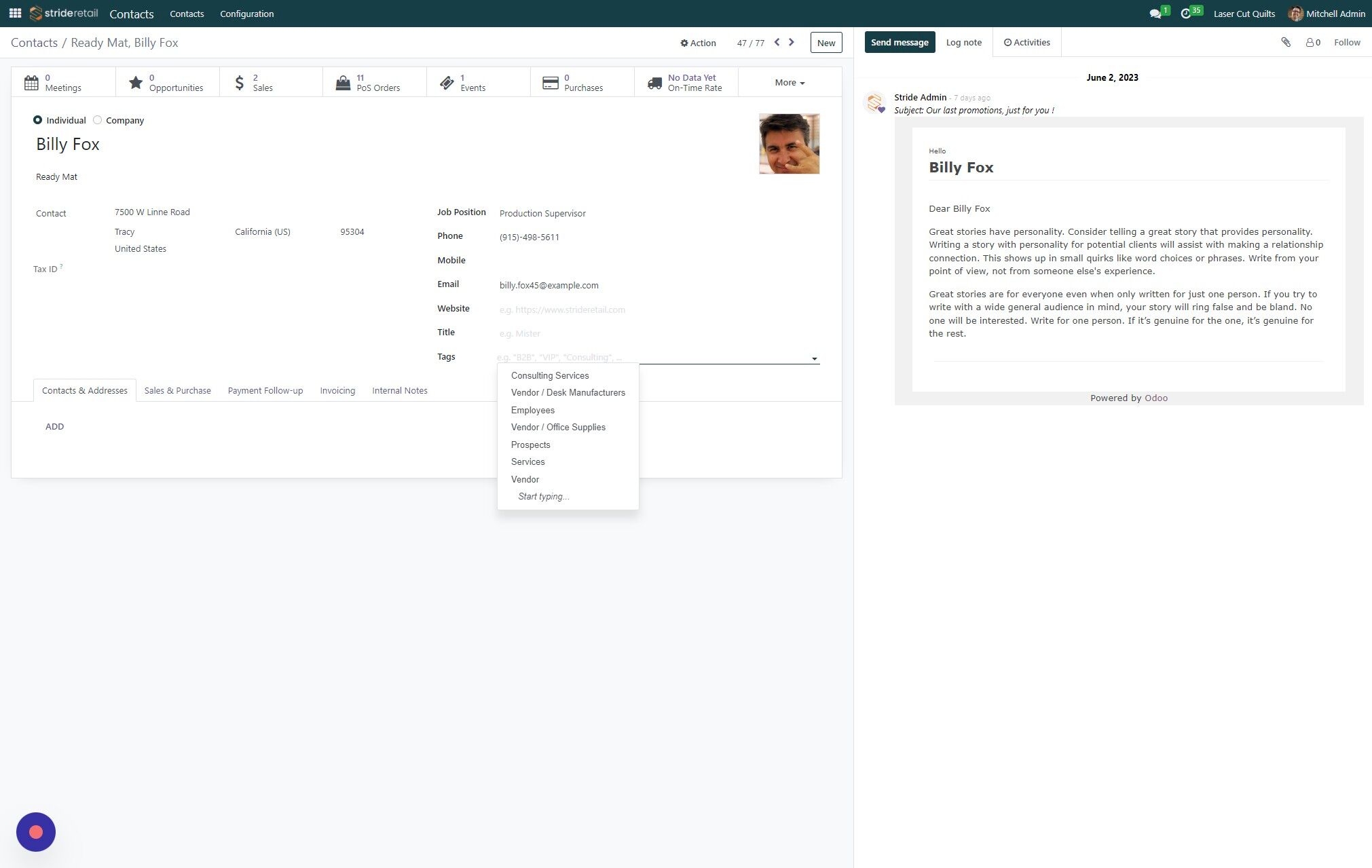Click the Send message button
The height and width of the screenshot is (868, 1372).
coord(899,42)
